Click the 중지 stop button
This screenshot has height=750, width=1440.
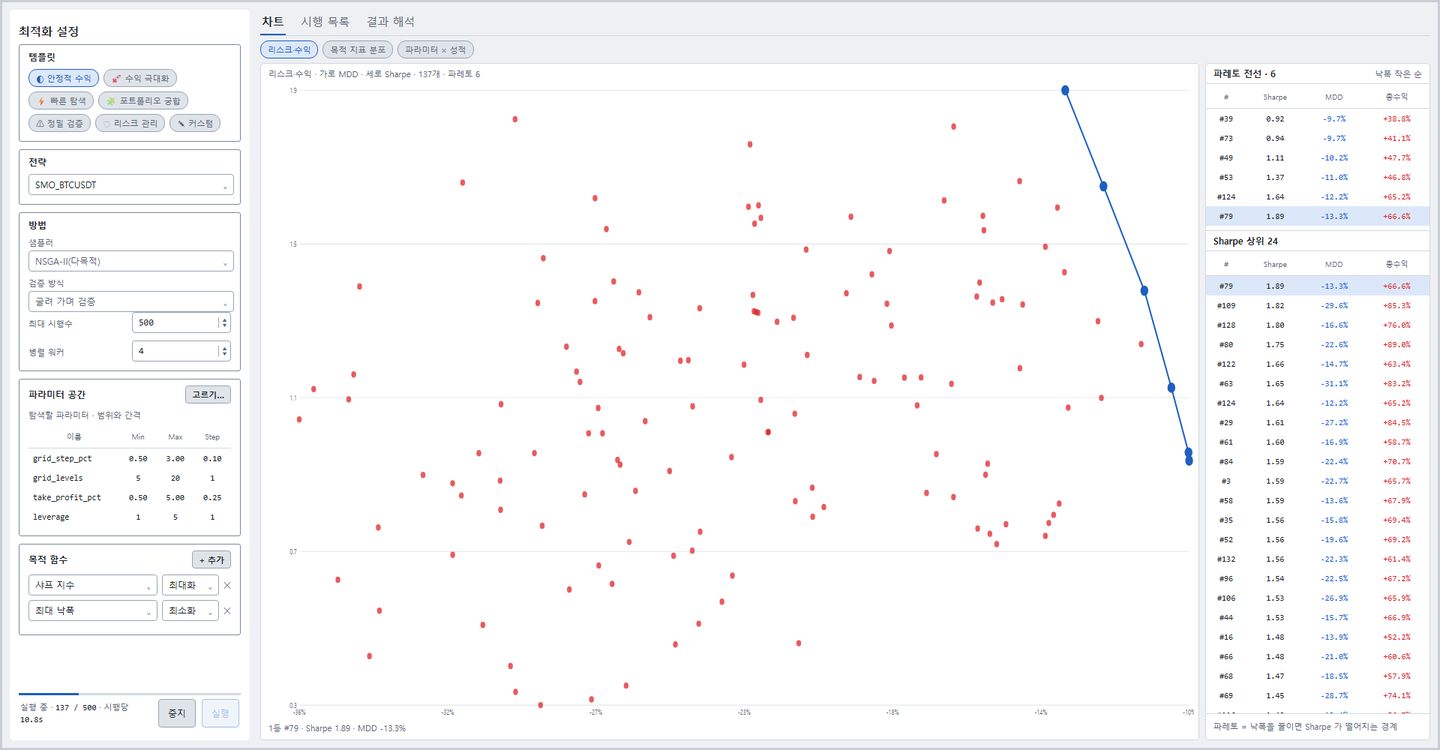pos(177,713)
